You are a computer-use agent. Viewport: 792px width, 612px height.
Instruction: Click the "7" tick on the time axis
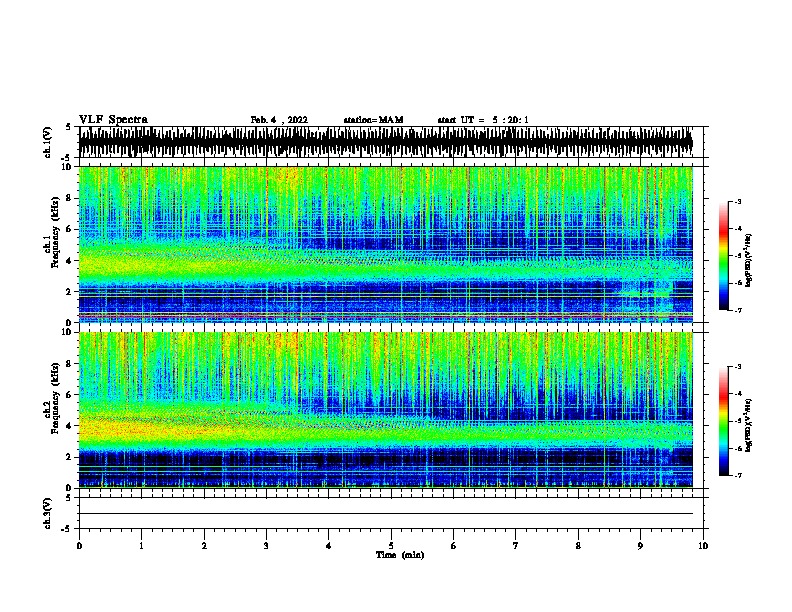pyautogui.click(x=516, y=546)
